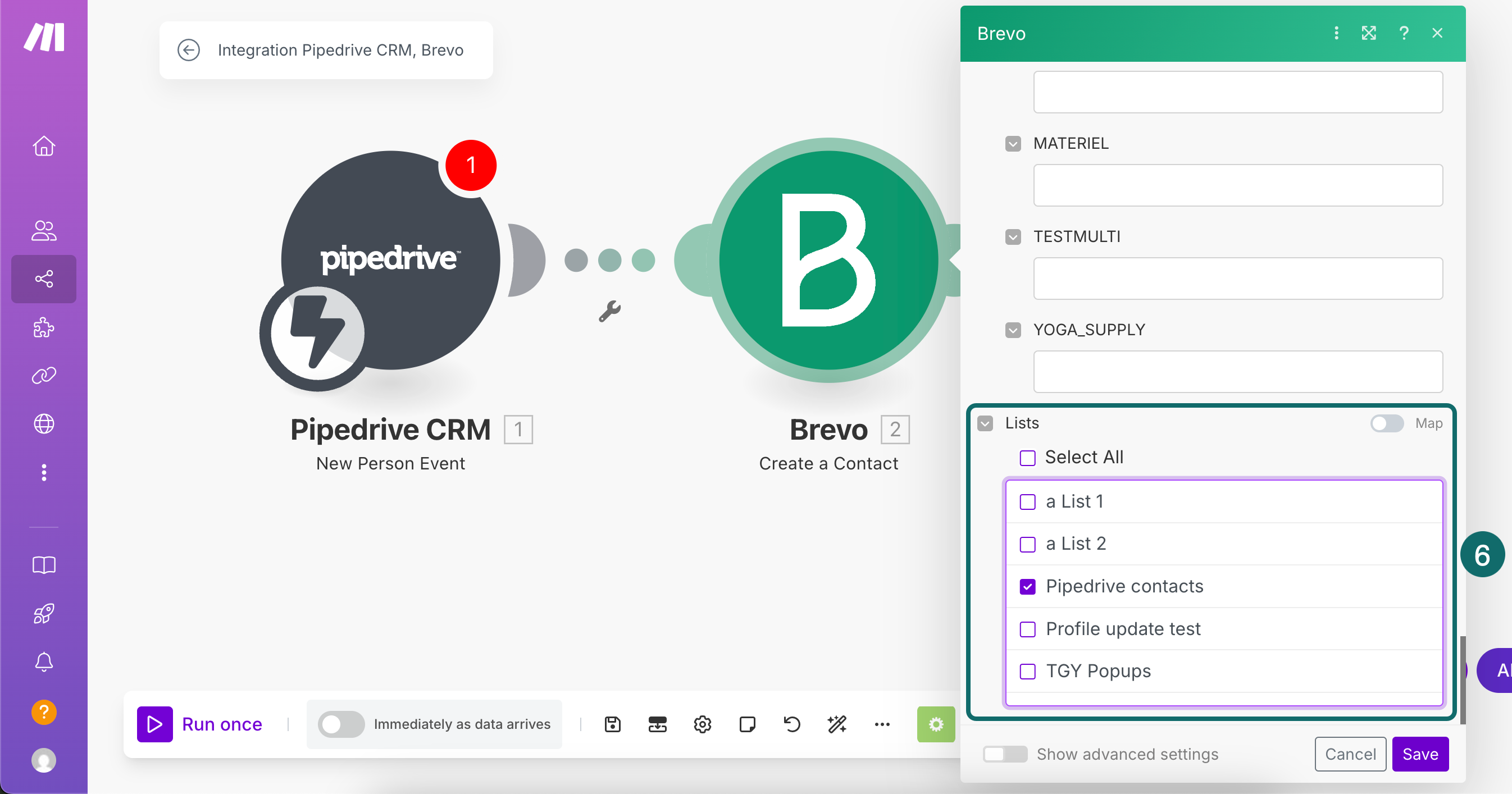Click the topmost empty input field in the Brevo panel

click(1237, 92)
